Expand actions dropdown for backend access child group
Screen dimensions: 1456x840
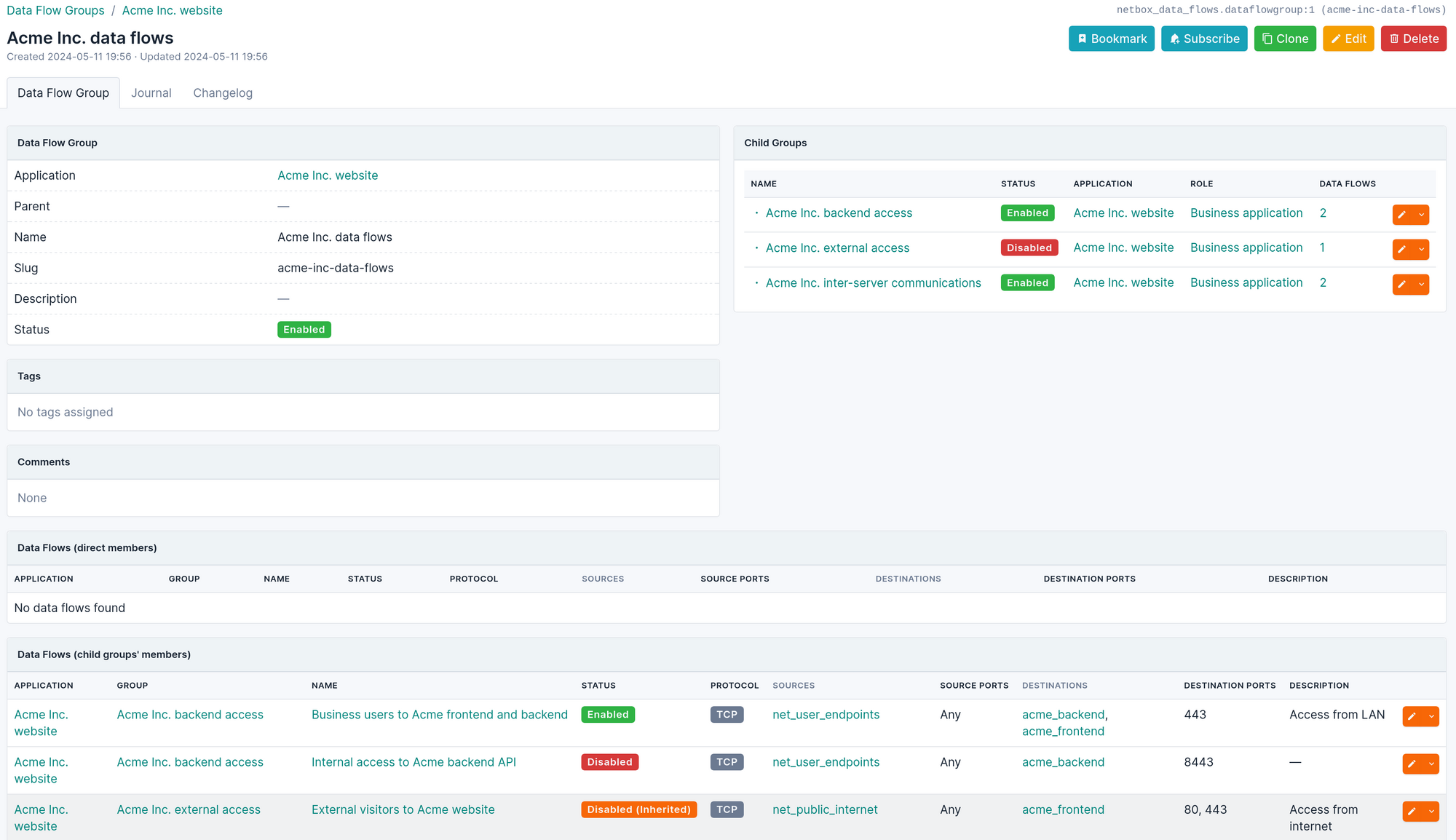(x=1421, y=215)
